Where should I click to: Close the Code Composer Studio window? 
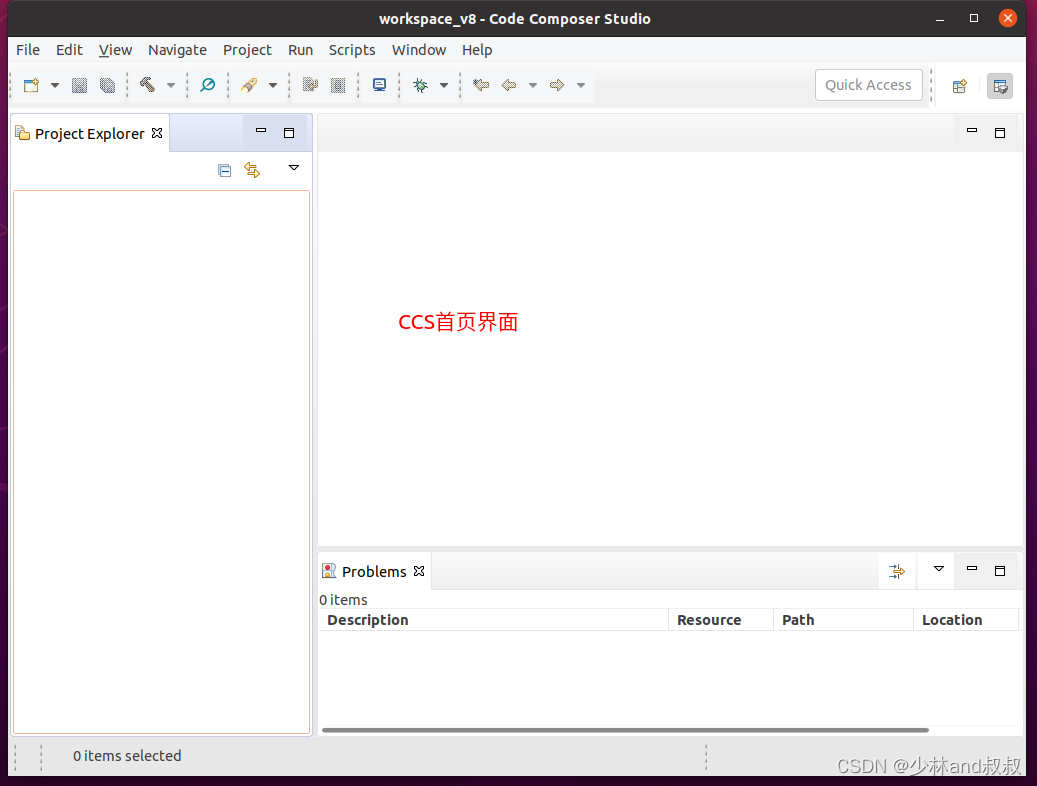pyautogui.click(x=1007, y=19)
